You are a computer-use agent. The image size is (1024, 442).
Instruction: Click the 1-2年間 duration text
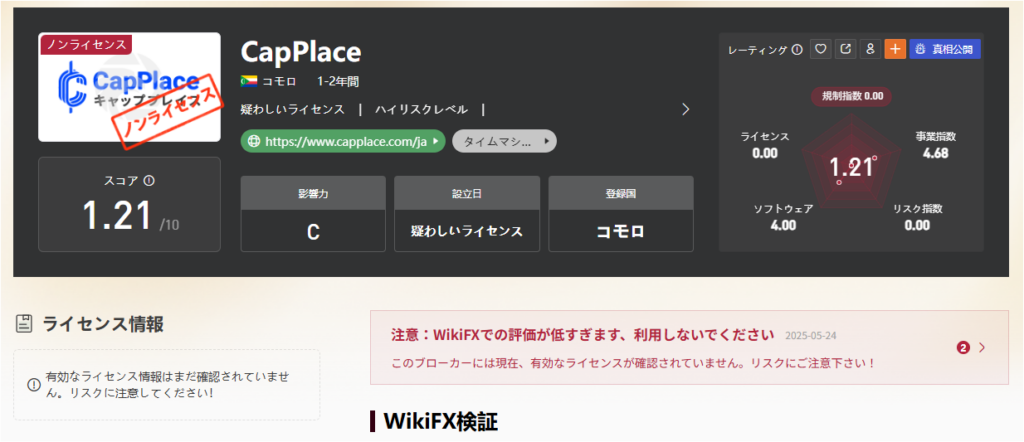[x=338, y=82]
